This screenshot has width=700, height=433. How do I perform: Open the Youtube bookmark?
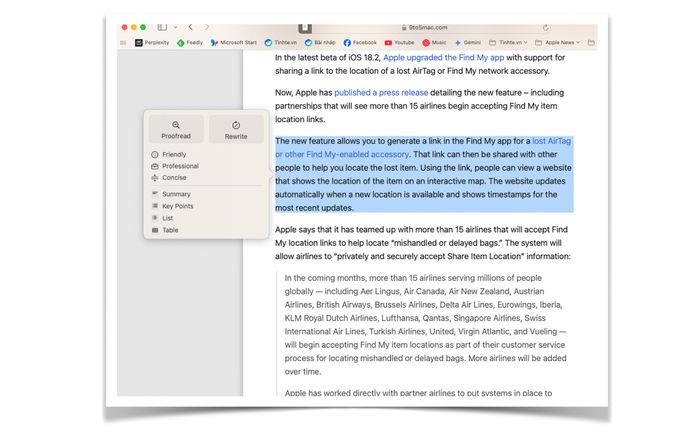pos(400,43)
